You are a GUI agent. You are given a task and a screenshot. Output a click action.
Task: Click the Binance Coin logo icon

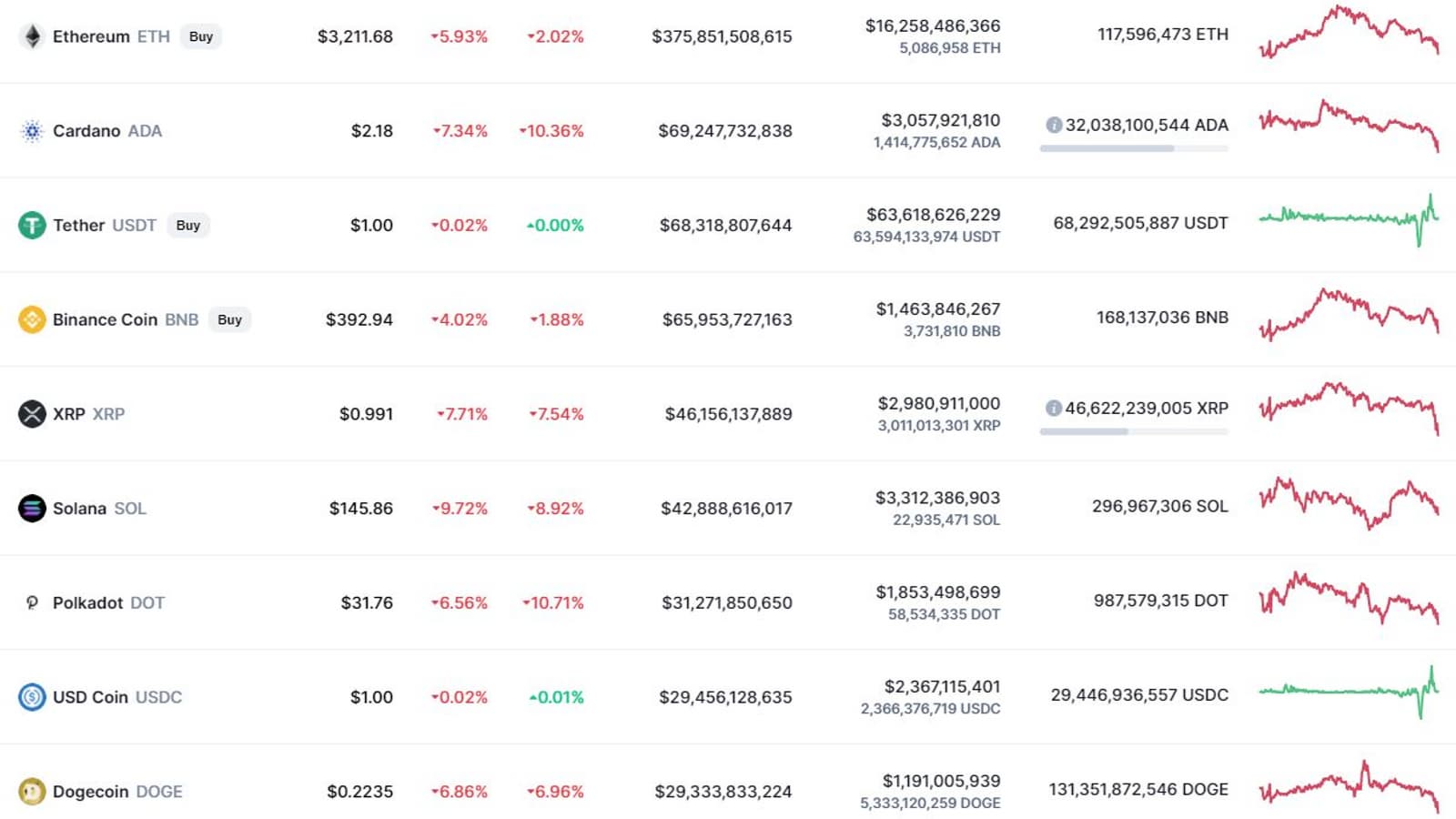click(x=33, y=319)
